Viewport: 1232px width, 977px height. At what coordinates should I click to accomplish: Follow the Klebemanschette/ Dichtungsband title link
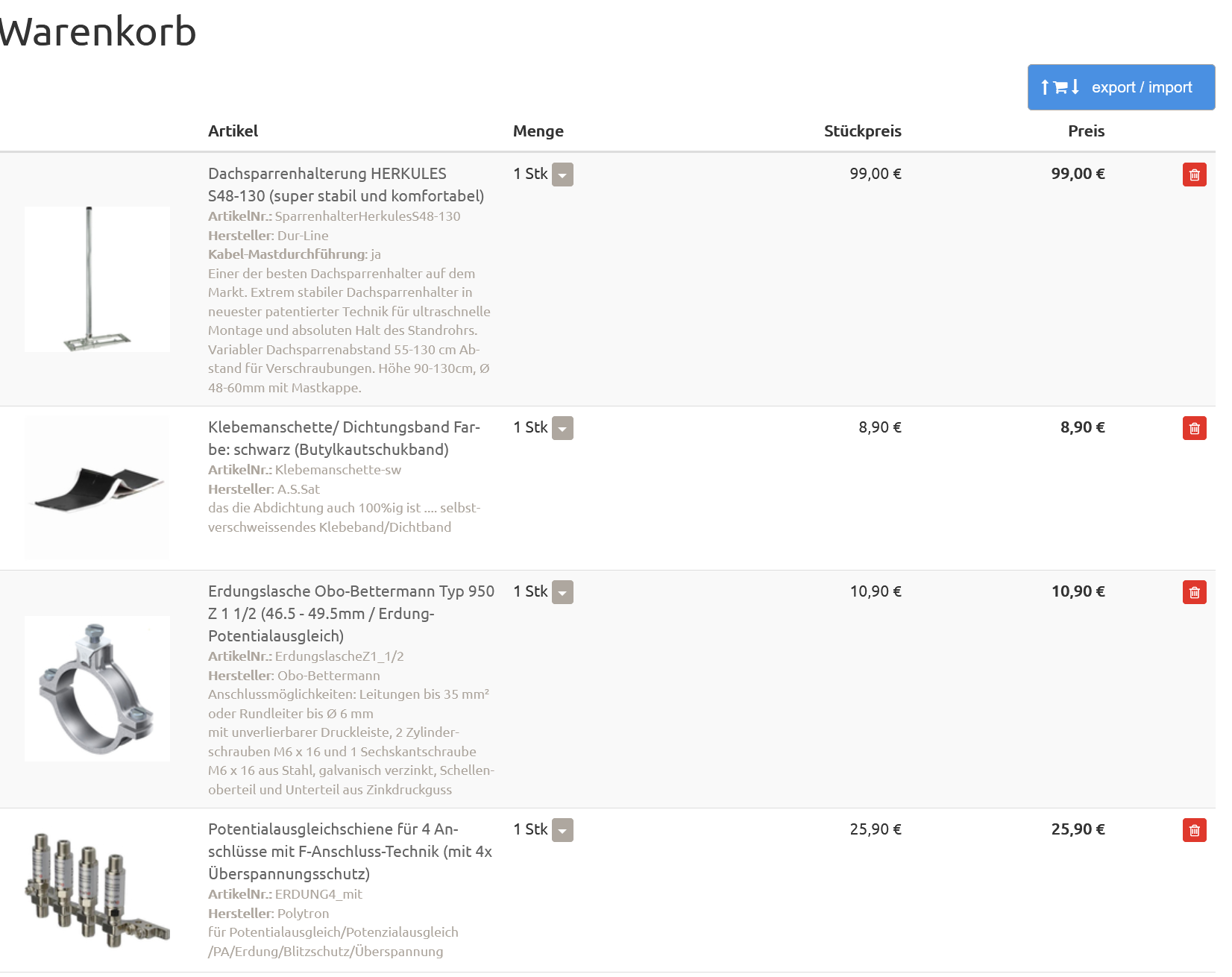[344, 439]
